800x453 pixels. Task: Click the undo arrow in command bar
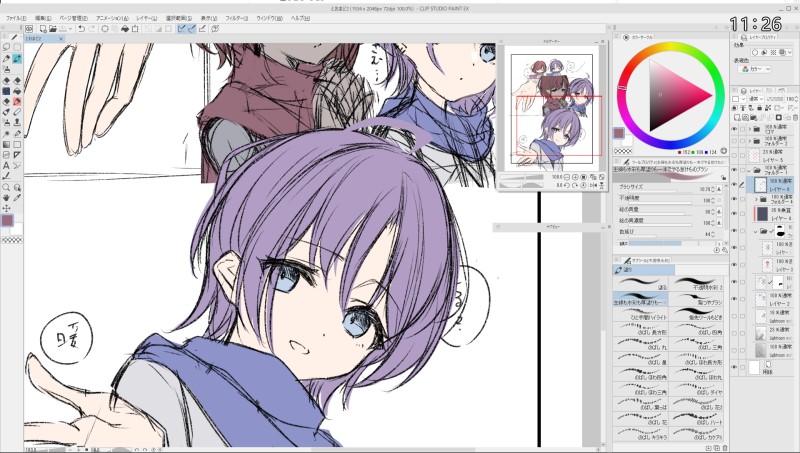tap(82, 29)
